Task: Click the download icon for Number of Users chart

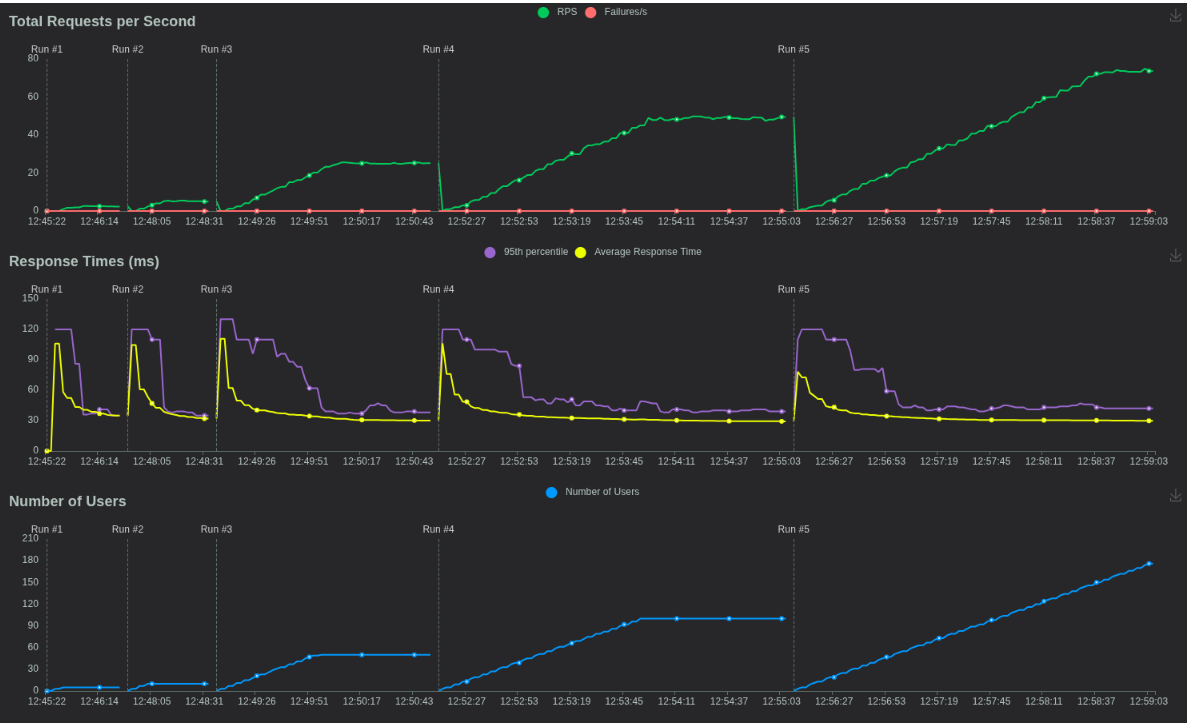Action: [1175, 493]
